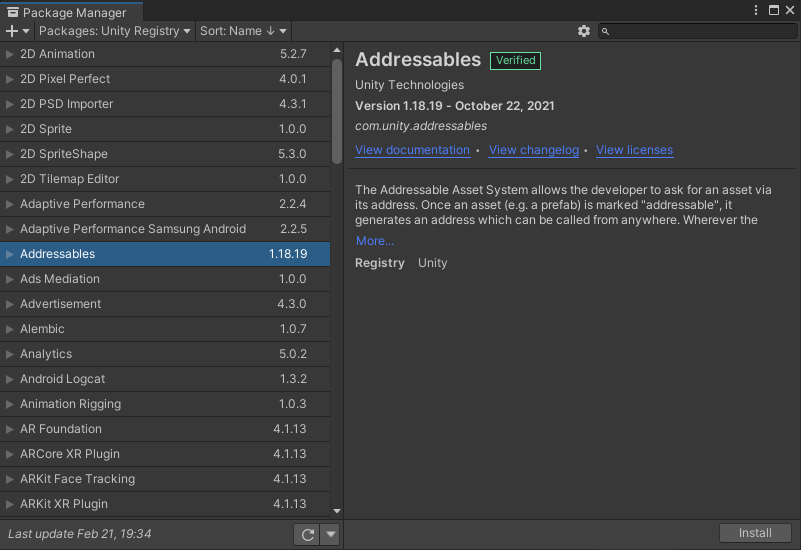Select the 2D Tilemap Editor package name
Screen dimensions: 801x550
(69, 179)
